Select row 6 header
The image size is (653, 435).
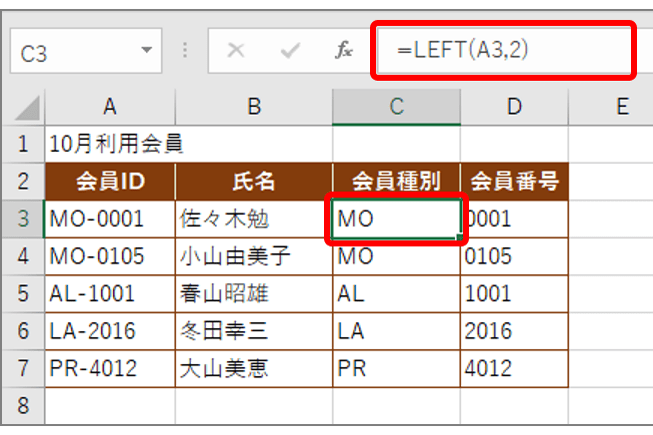pos(23,331)
